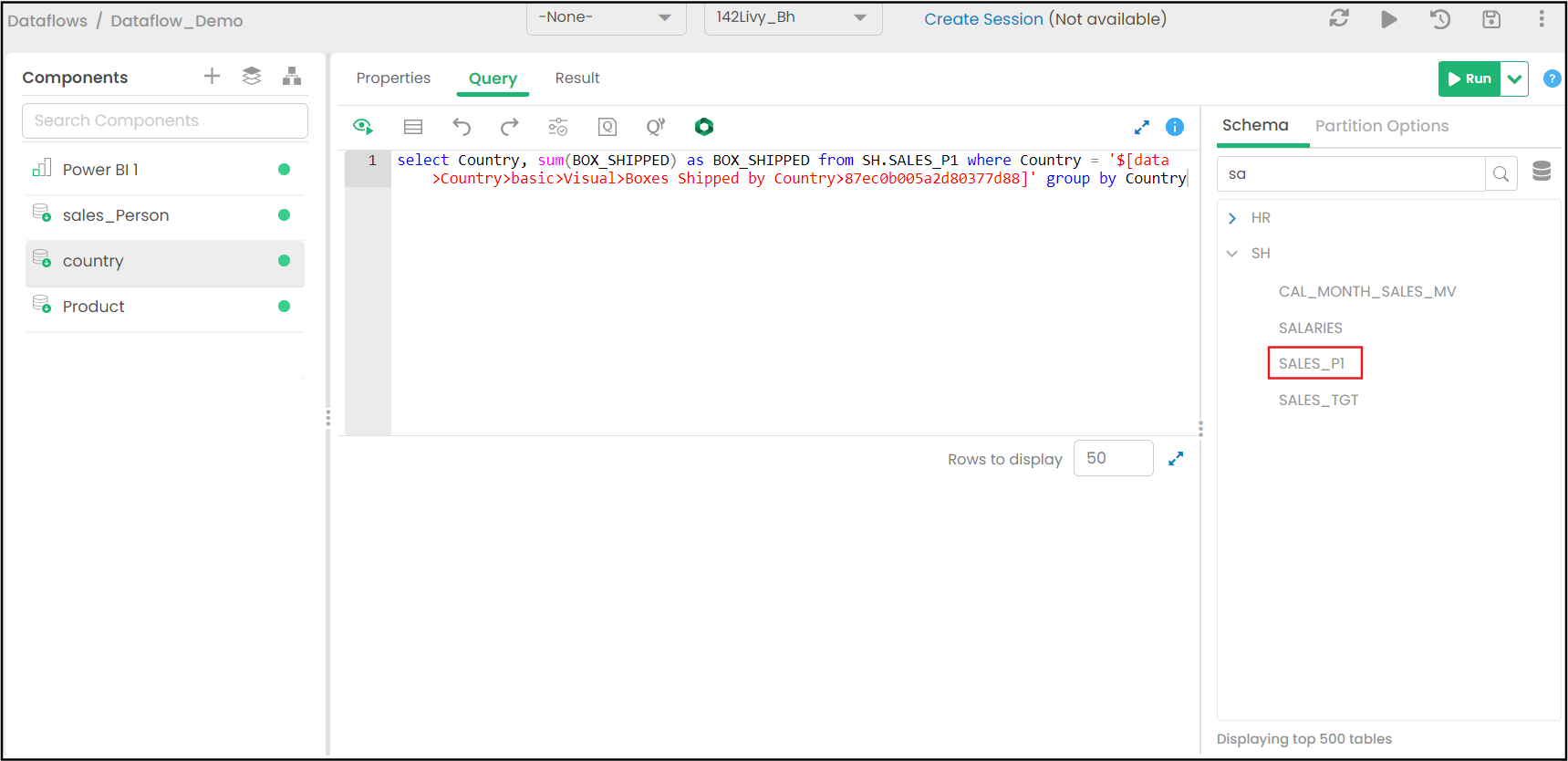1568x761 pixels.
Task: Expand the query editor to fullscreen
Action: click(1142, 127)
